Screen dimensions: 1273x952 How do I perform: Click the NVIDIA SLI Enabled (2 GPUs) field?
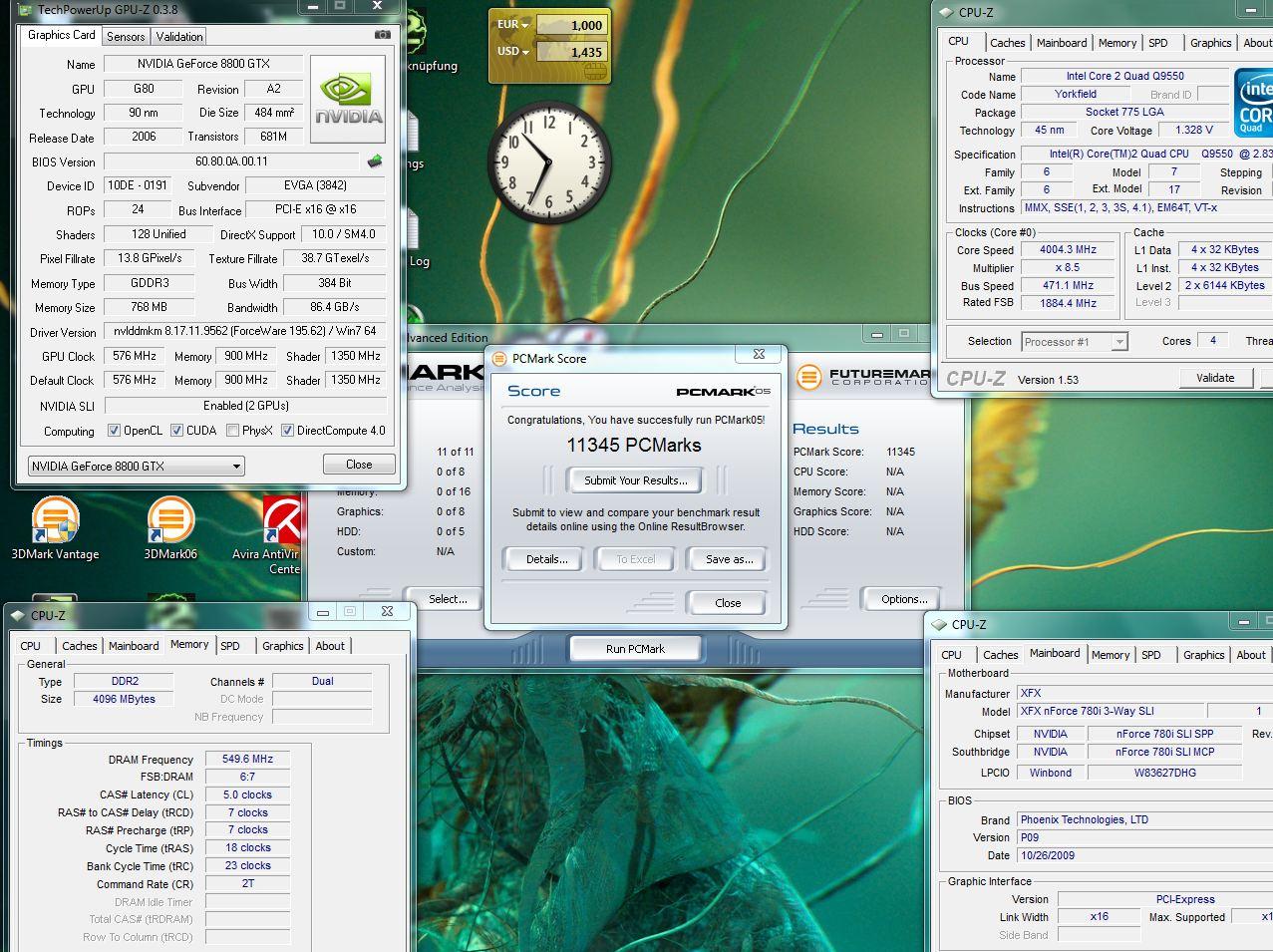(245, 406)
